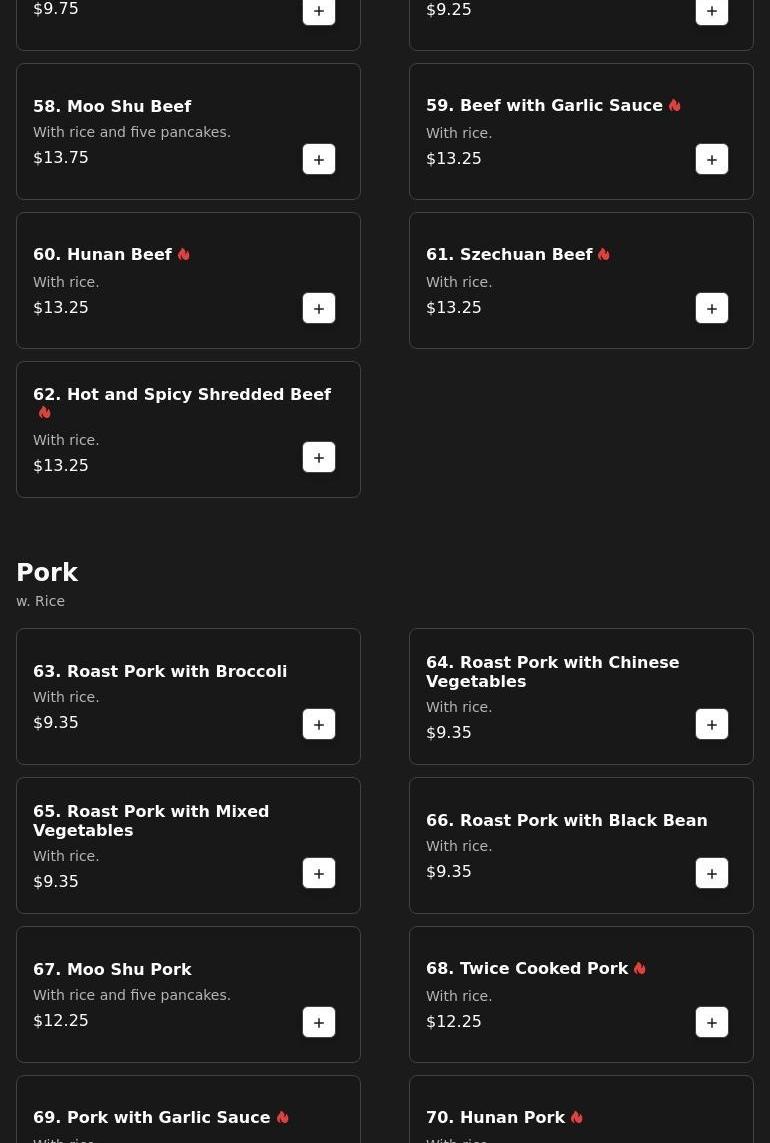
Task: Add Roast Pork with Chinese Vegetables
Action: [712, 724]
